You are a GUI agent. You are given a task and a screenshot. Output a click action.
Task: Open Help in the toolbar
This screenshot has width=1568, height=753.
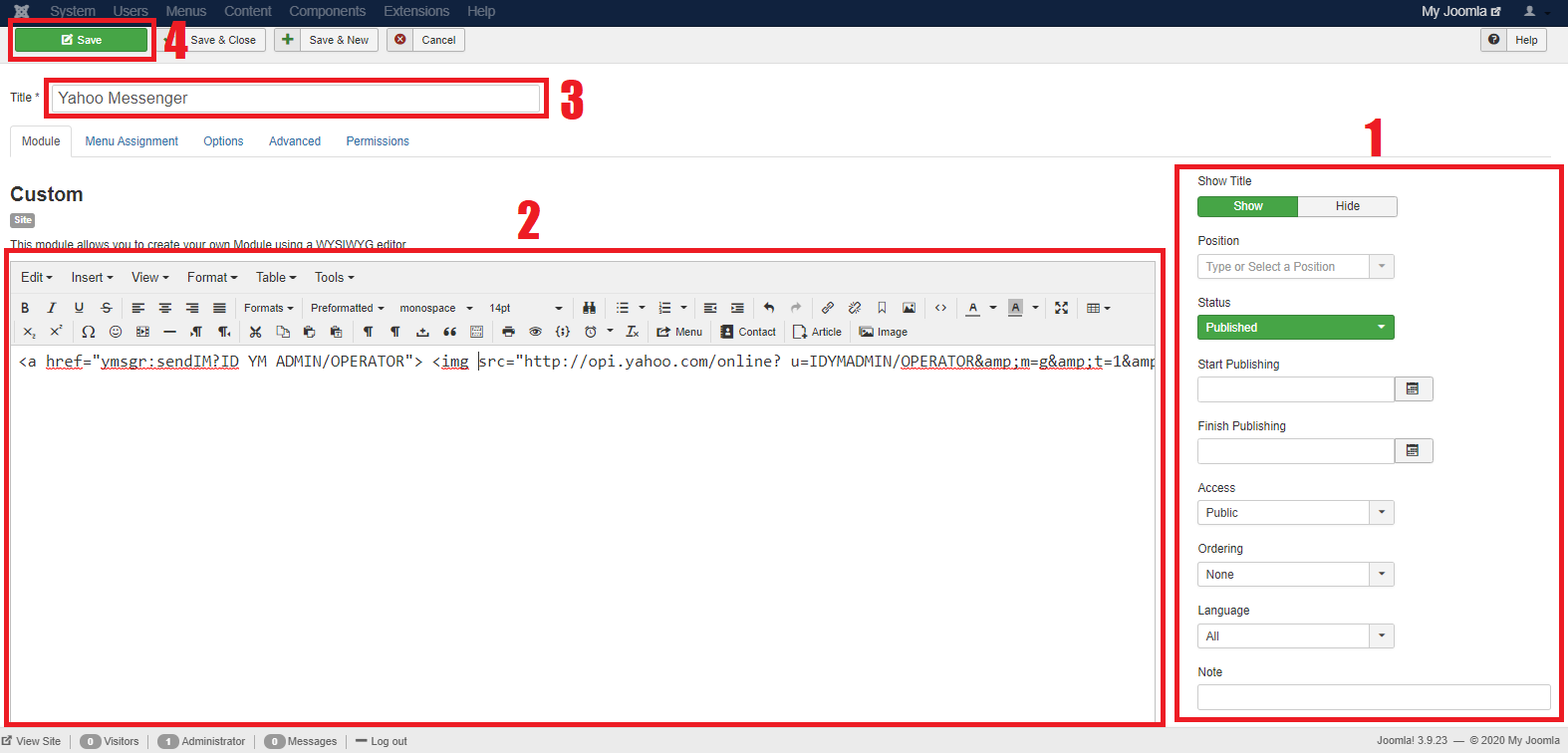[1513, 40]
